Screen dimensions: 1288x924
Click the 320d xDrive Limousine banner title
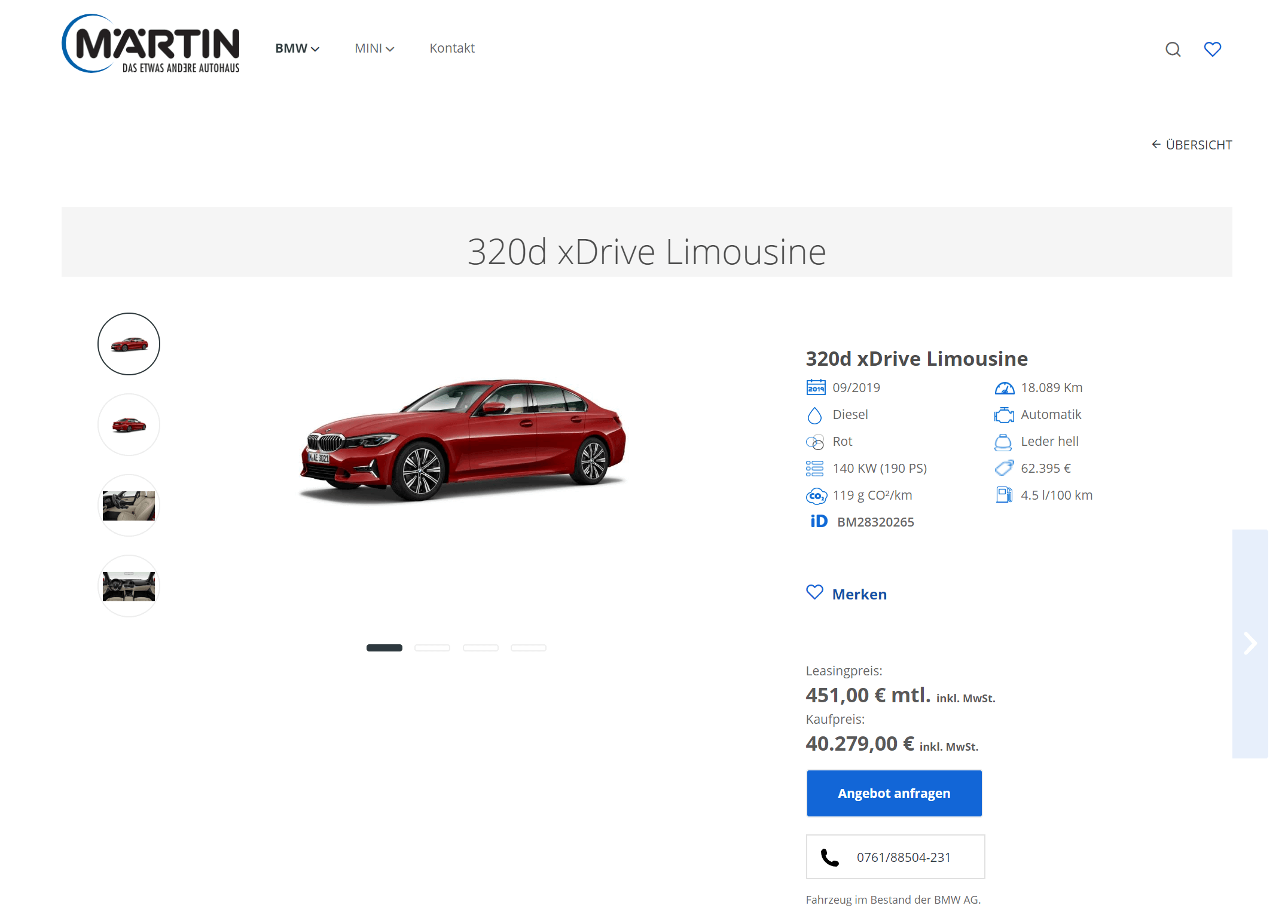coord(646,251)
